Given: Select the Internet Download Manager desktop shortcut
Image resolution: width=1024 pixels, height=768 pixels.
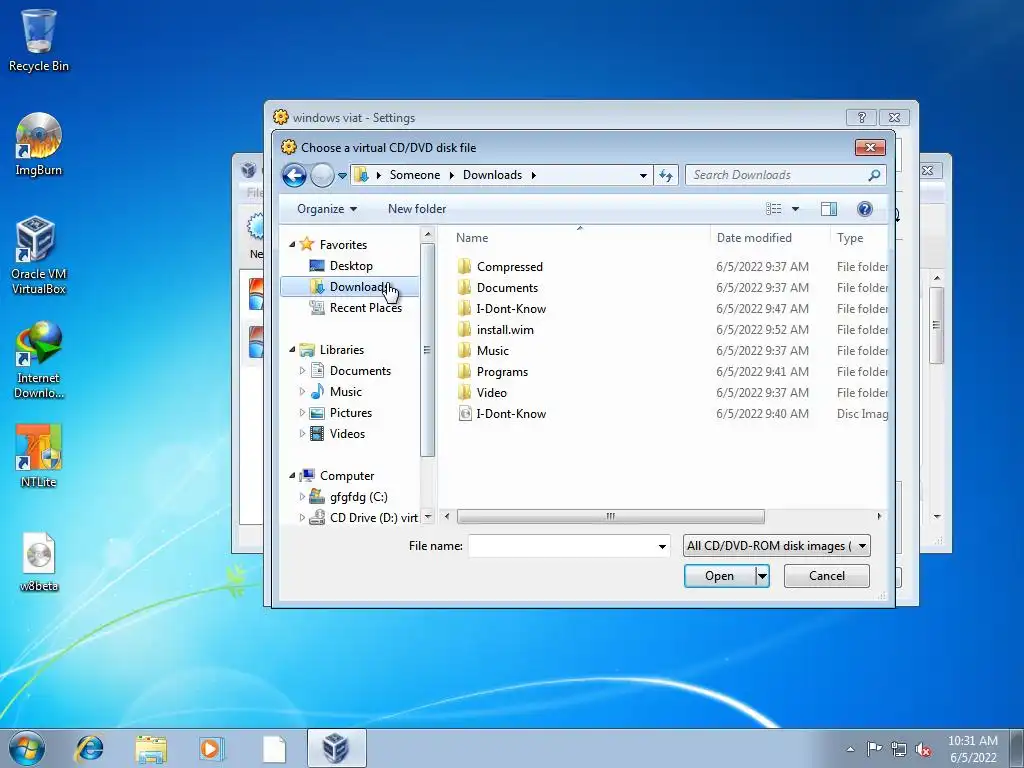Looking at the screenshot, I should point(39,360).
